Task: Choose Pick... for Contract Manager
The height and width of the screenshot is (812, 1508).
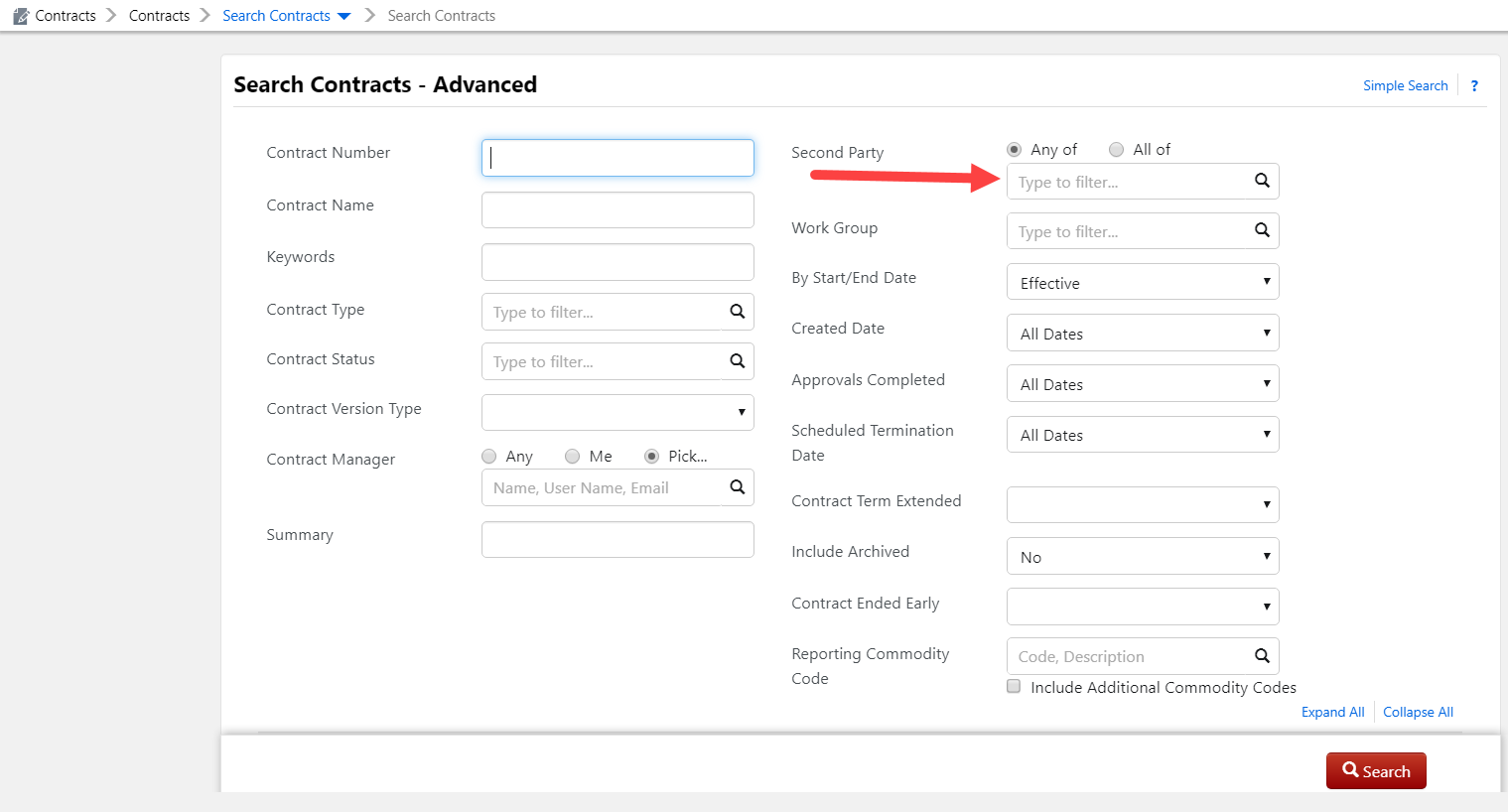Action: pyautogui.click(x=651, y=457)
